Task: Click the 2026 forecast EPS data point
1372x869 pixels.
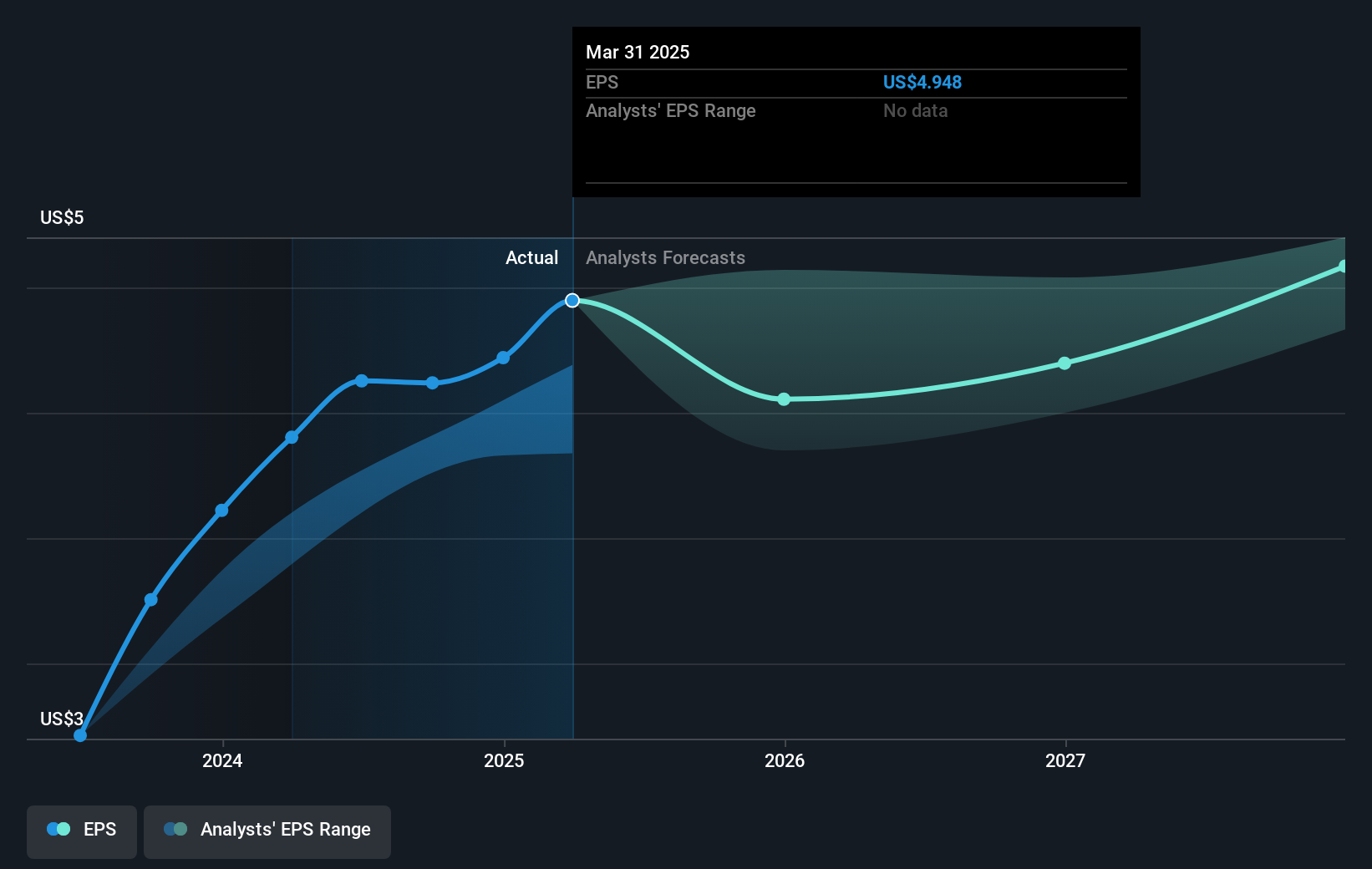Action: [784, 399]
